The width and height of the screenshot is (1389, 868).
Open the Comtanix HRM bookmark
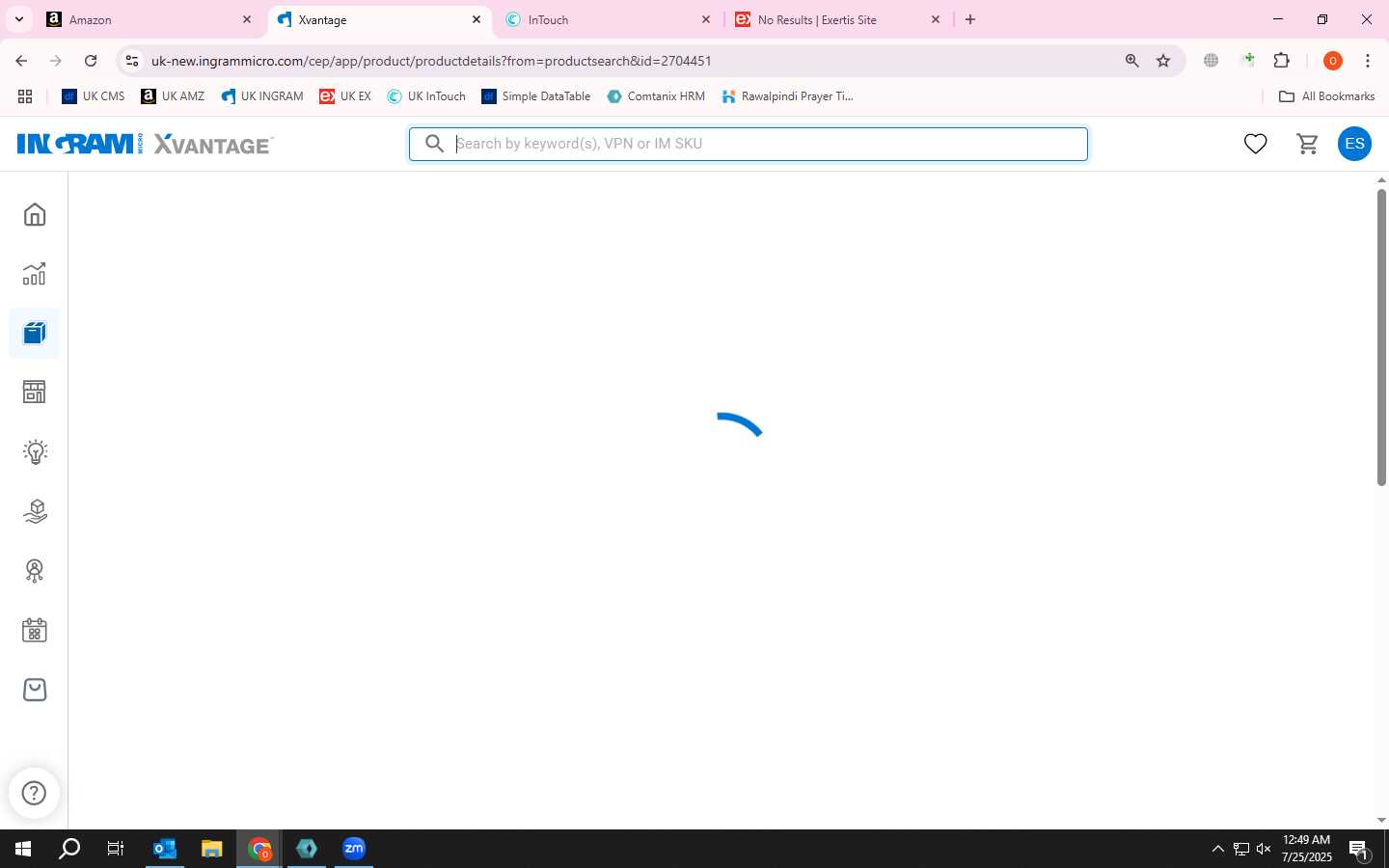[x=656, y=96]
